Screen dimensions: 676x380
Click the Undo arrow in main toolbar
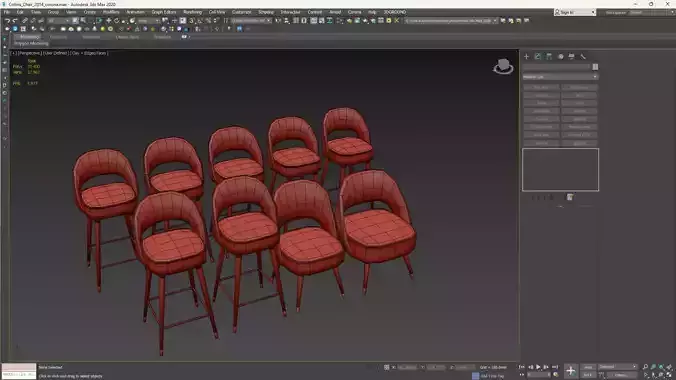point(7,20)
